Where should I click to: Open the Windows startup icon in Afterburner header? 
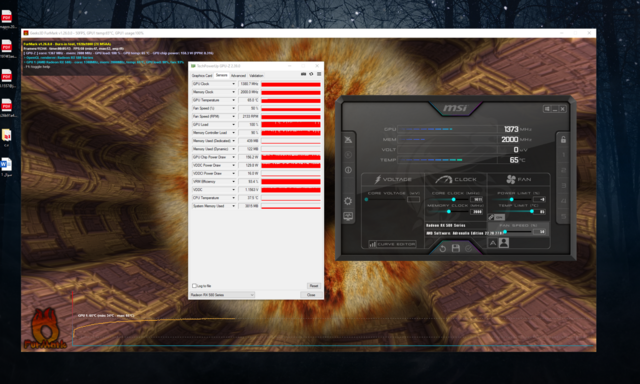[547, 109]
